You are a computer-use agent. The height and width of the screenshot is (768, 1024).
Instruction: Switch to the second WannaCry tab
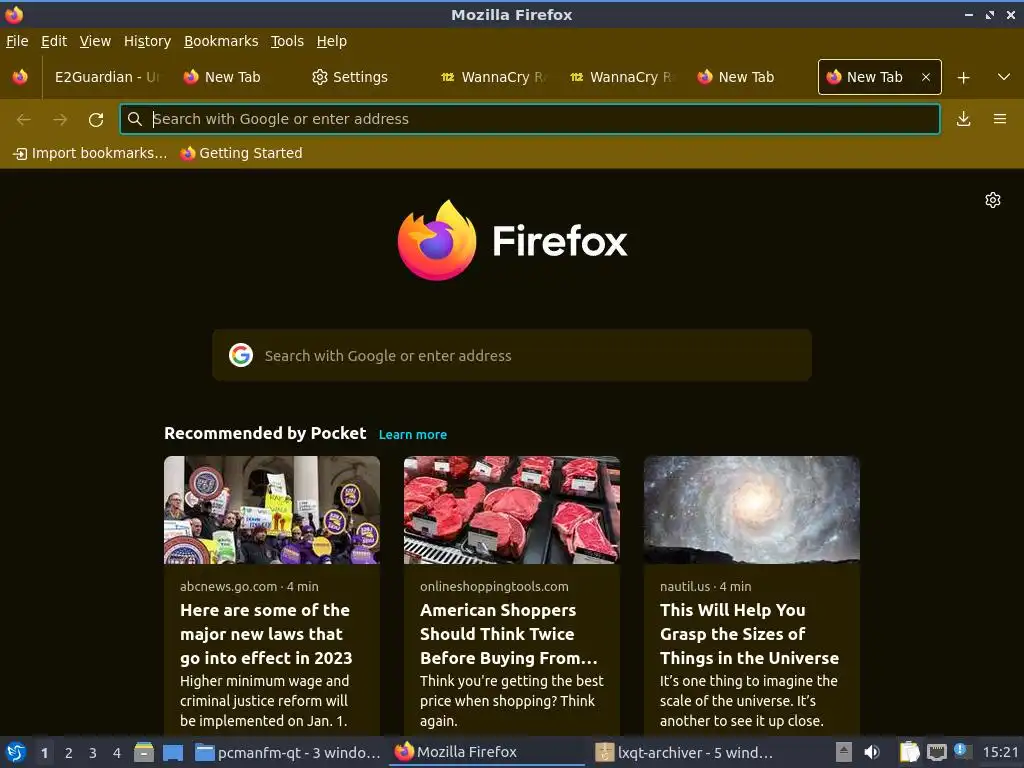tap(622, 77)
